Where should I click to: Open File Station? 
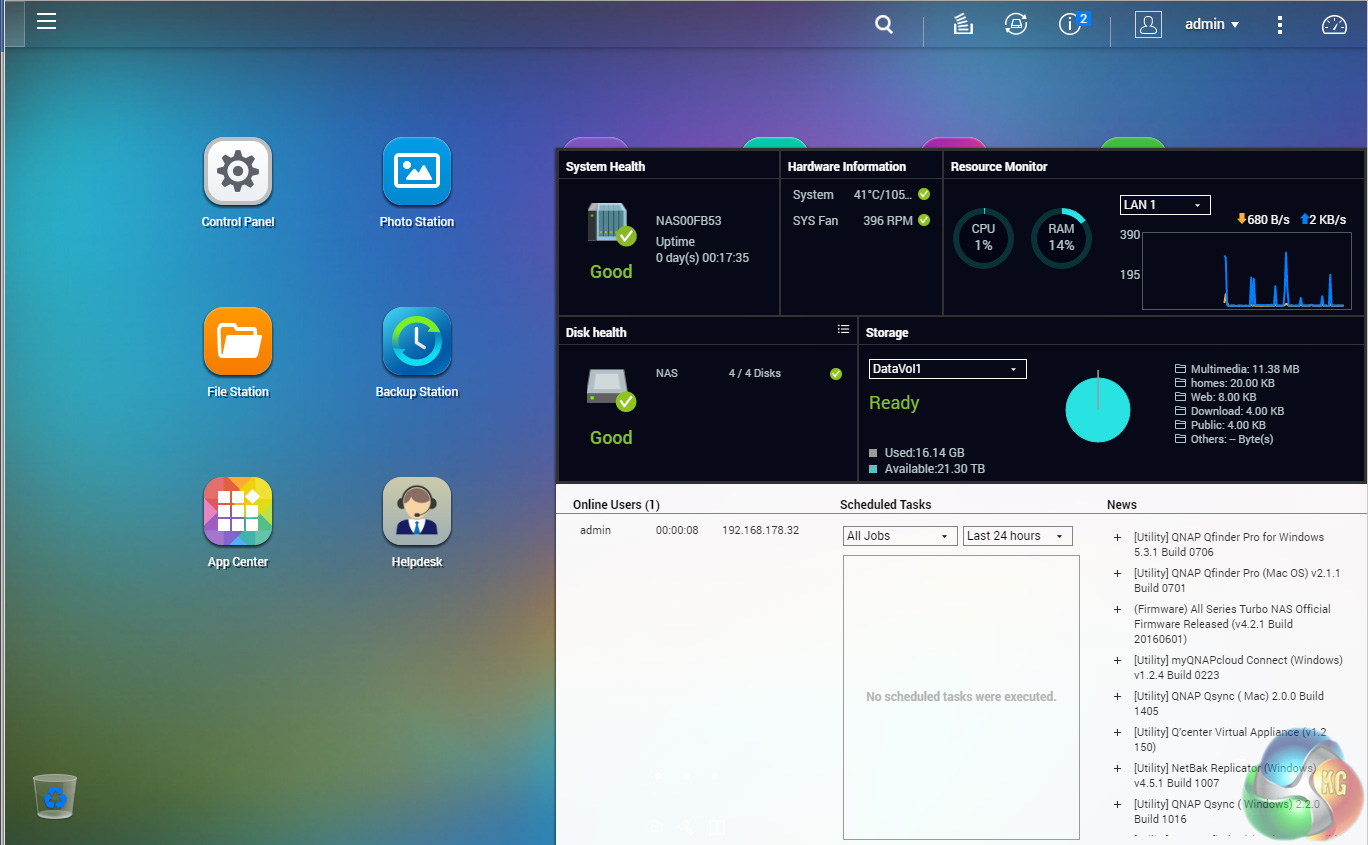point(238,342)
